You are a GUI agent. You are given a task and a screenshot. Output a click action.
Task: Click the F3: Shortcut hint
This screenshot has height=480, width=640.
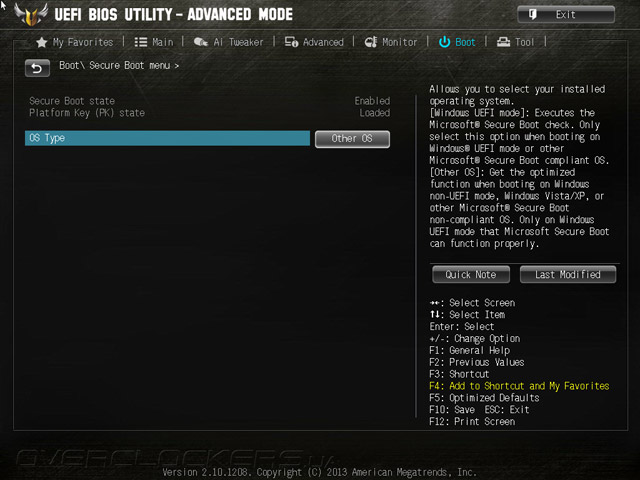[x=459, y=374]
